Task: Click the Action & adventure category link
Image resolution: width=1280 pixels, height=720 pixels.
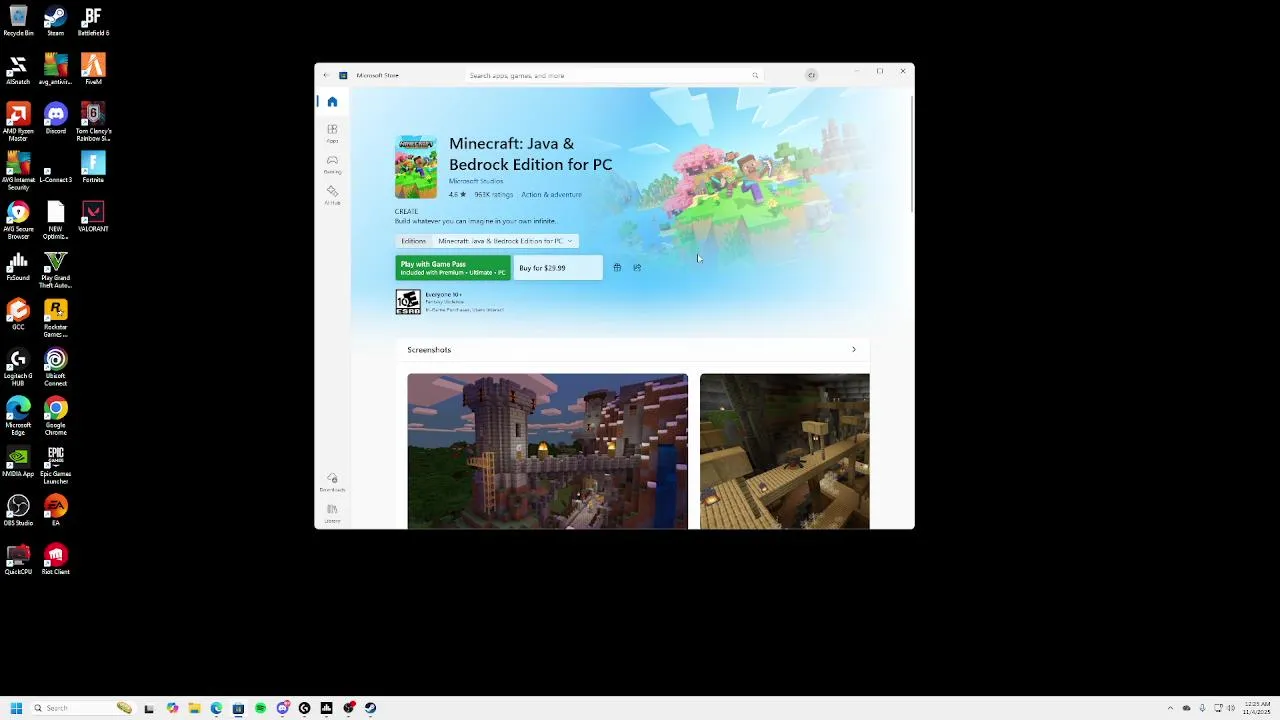Action: pyautogui.click(x=551, y=195)
